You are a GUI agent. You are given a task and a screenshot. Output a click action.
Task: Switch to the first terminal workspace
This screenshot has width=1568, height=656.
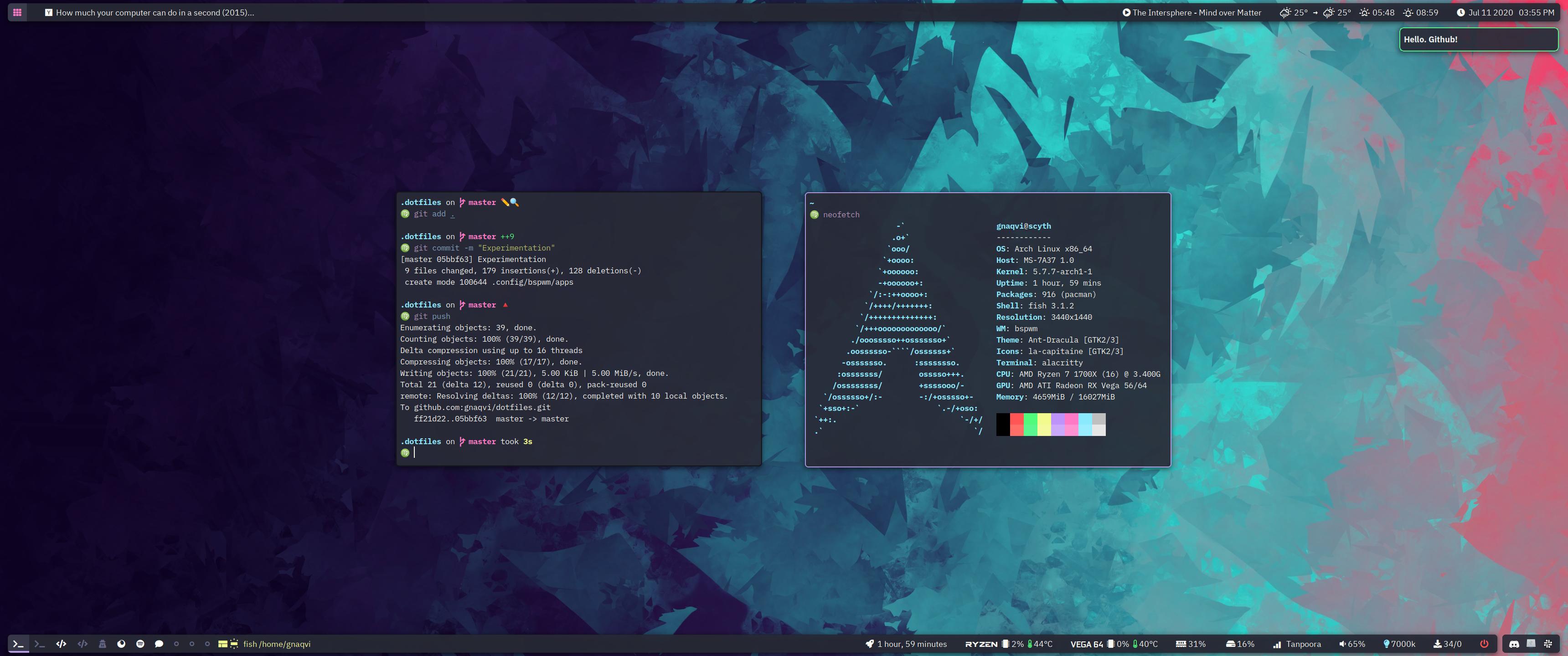coord(18,644)
